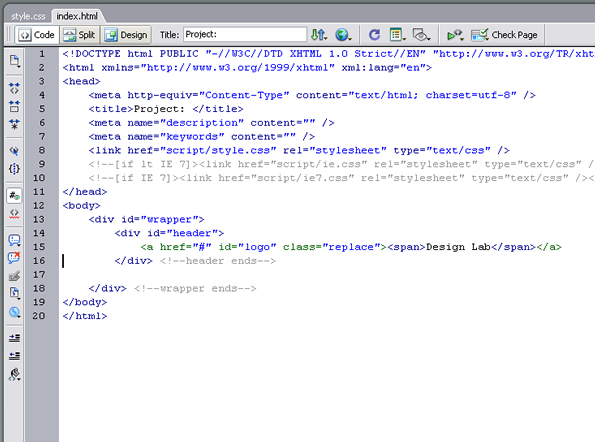
Task: Click Remove Comment icon
Action: click(14, 258)
